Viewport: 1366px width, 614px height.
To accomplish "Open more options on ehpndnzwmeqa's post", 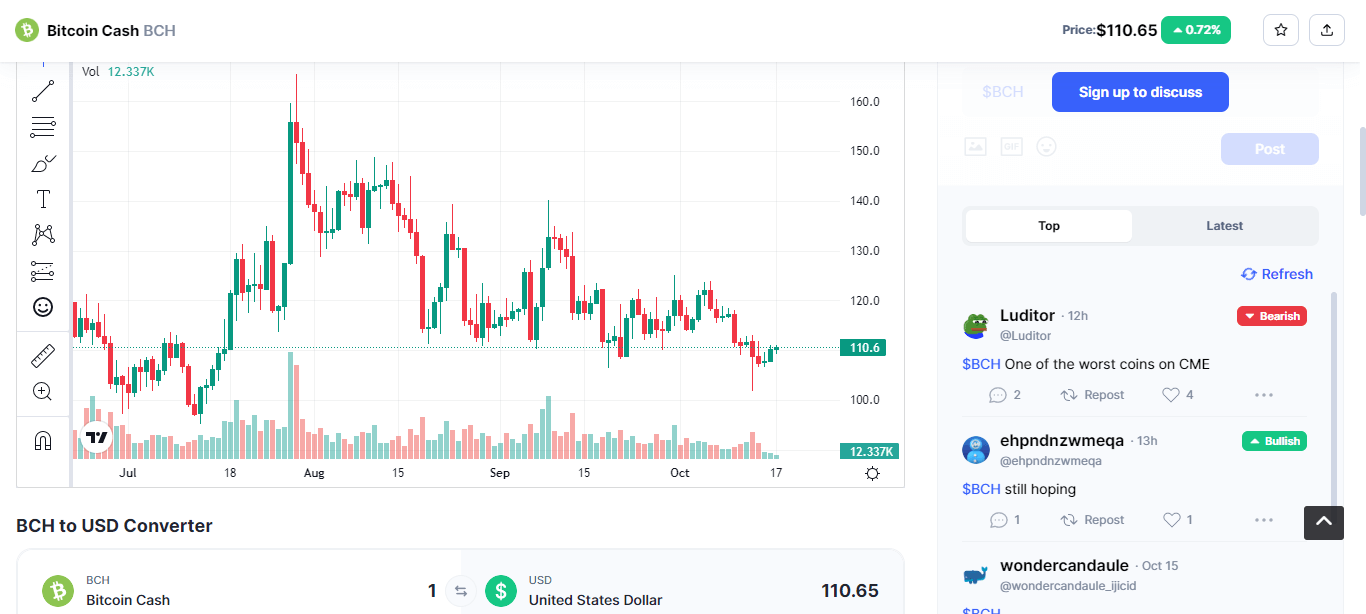I will tap(1264, 520).
